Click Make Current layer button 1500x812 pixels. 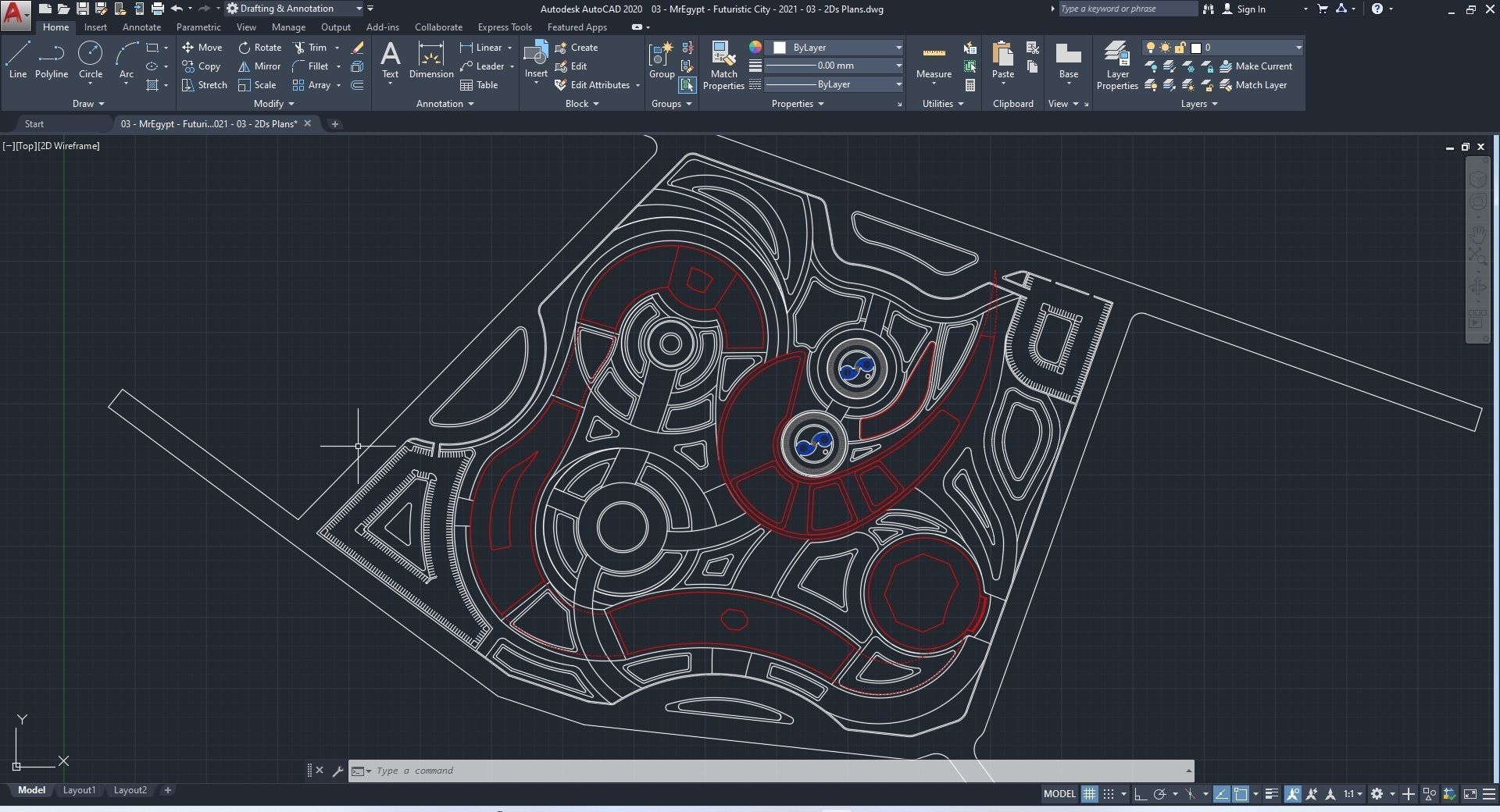1255,66
